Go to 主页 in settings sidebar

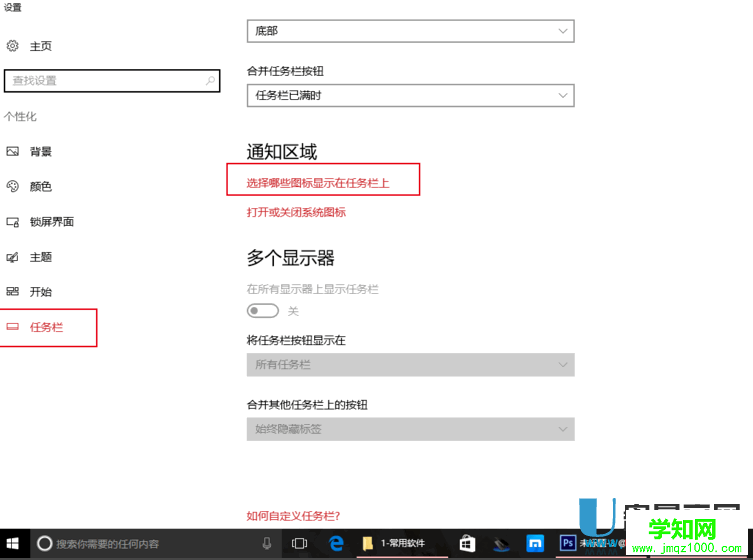pos(41,46)
